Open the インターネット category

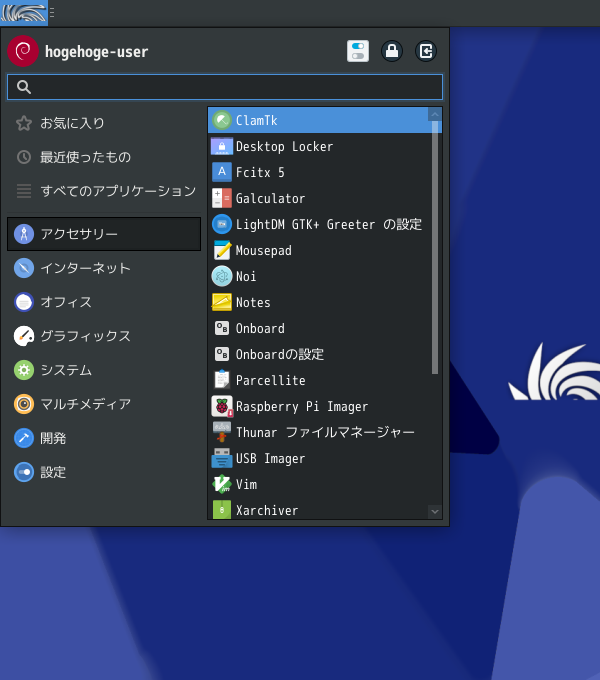click(x=104, y=268)
